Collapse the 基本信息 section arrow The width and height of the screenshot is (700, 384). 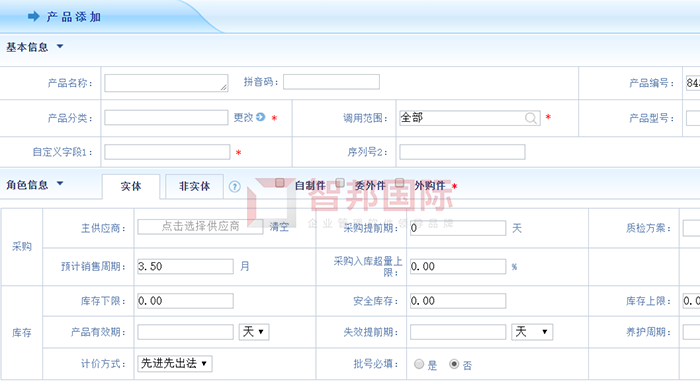60,46
